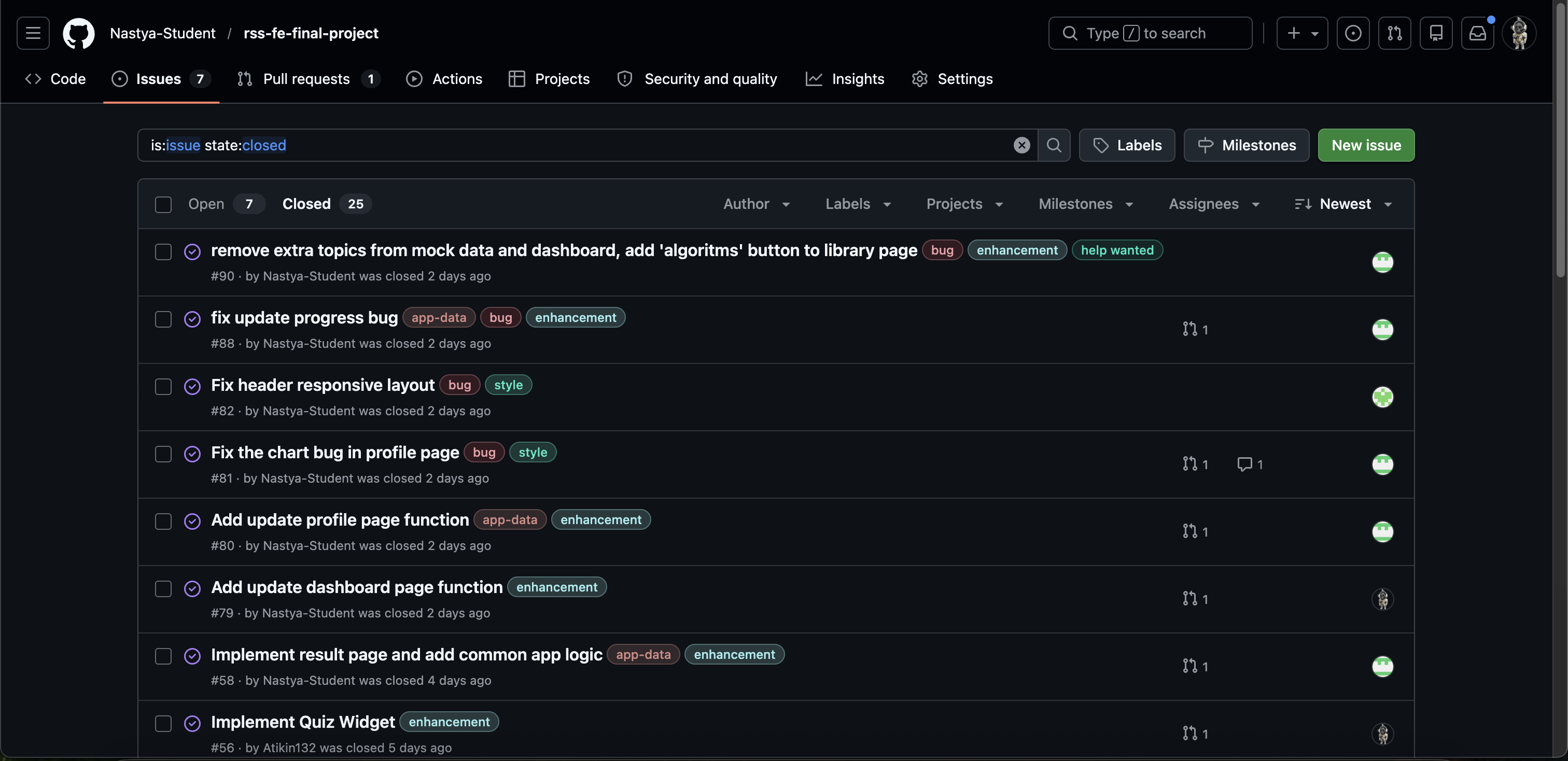1568x761 pixels.
Task: Open the GitHub homepage via the logo
Action: (x=78, y=34)
